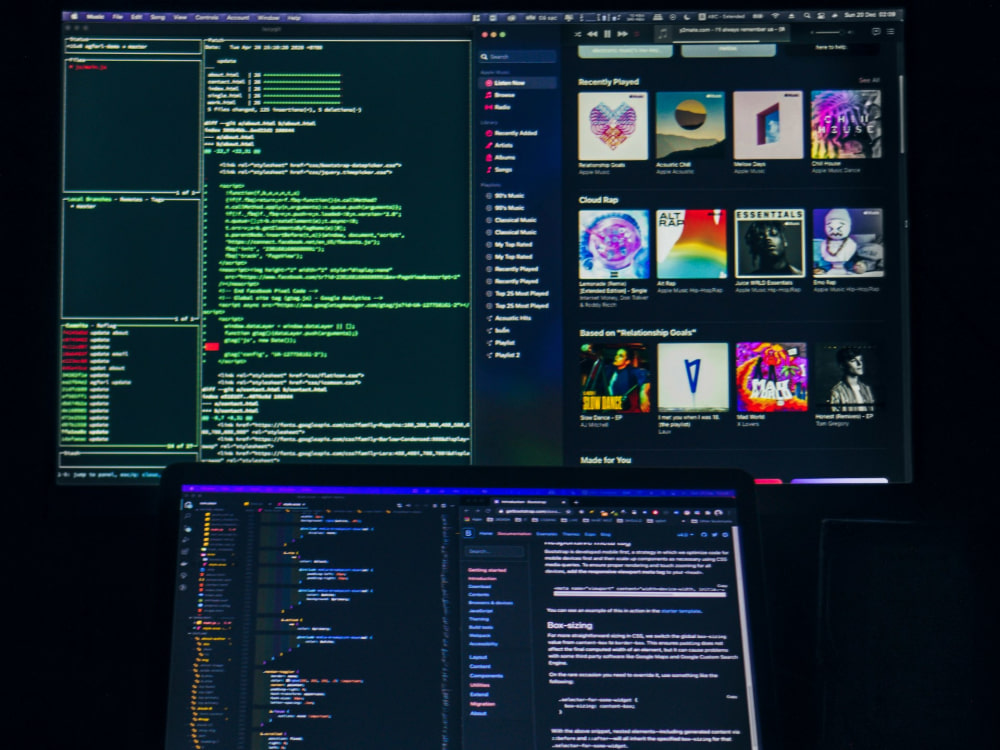The height and width of the screenshot is (750, 1000).
Task: Skip to previous track in Music
Action: click(x=592, y=34)
